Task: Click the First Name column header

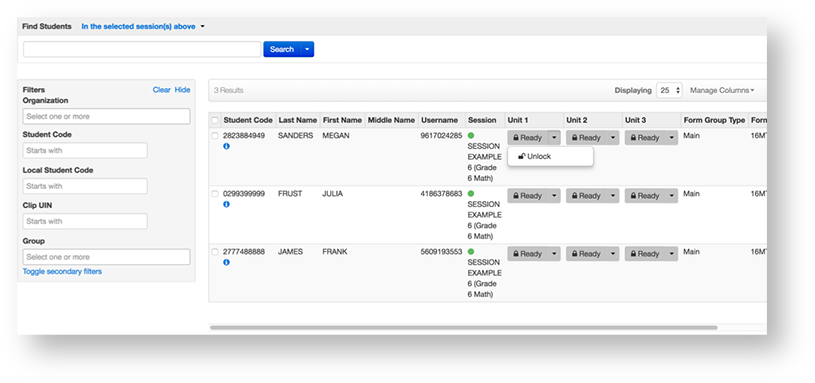Action: (x=342, y=120)
